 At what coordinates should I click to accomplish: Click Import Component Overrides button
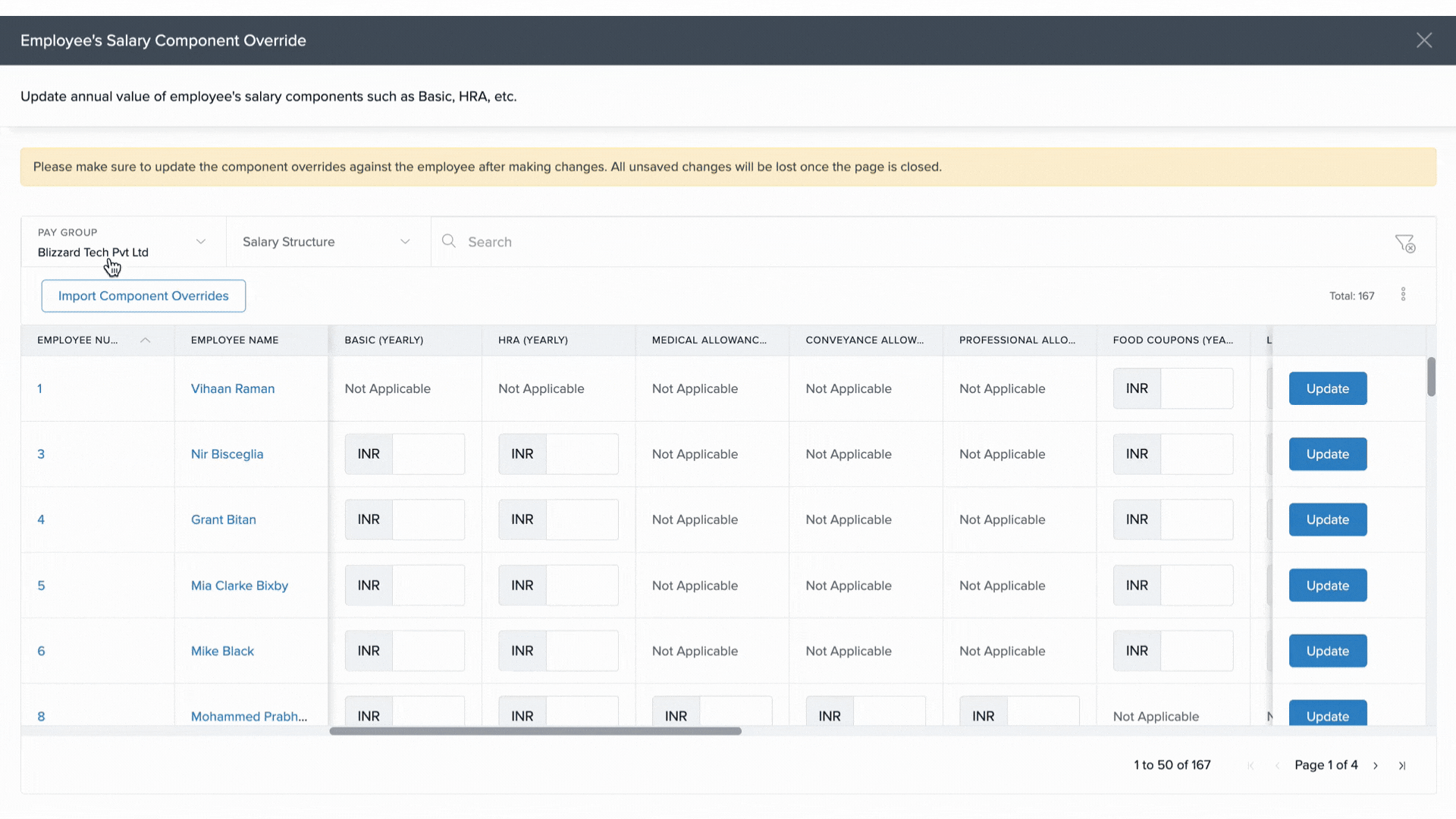143,296
